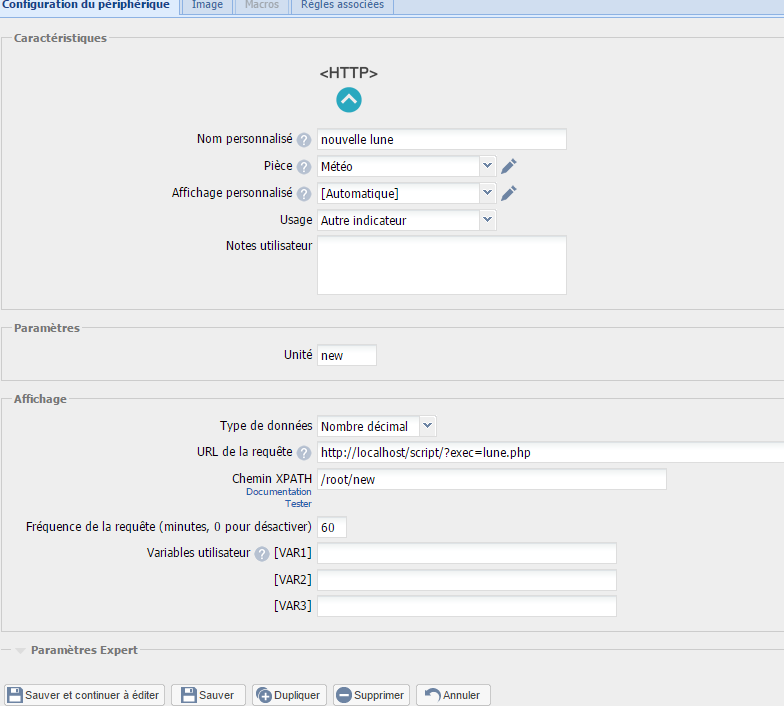Click Sauver et continuer à éditer
The width and height of the screenshot is (784, 706).
[x=84, y=695]
